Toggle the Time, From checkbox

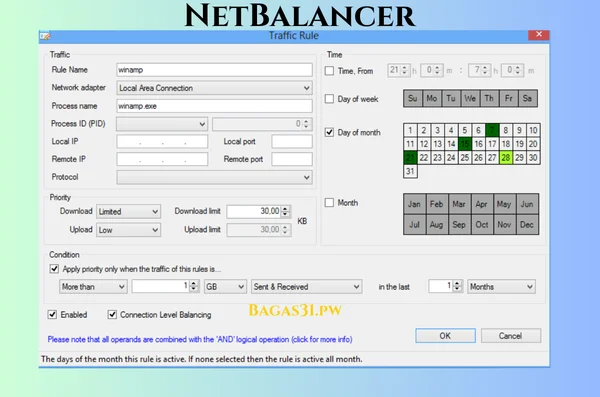click(x=329, y=71)
